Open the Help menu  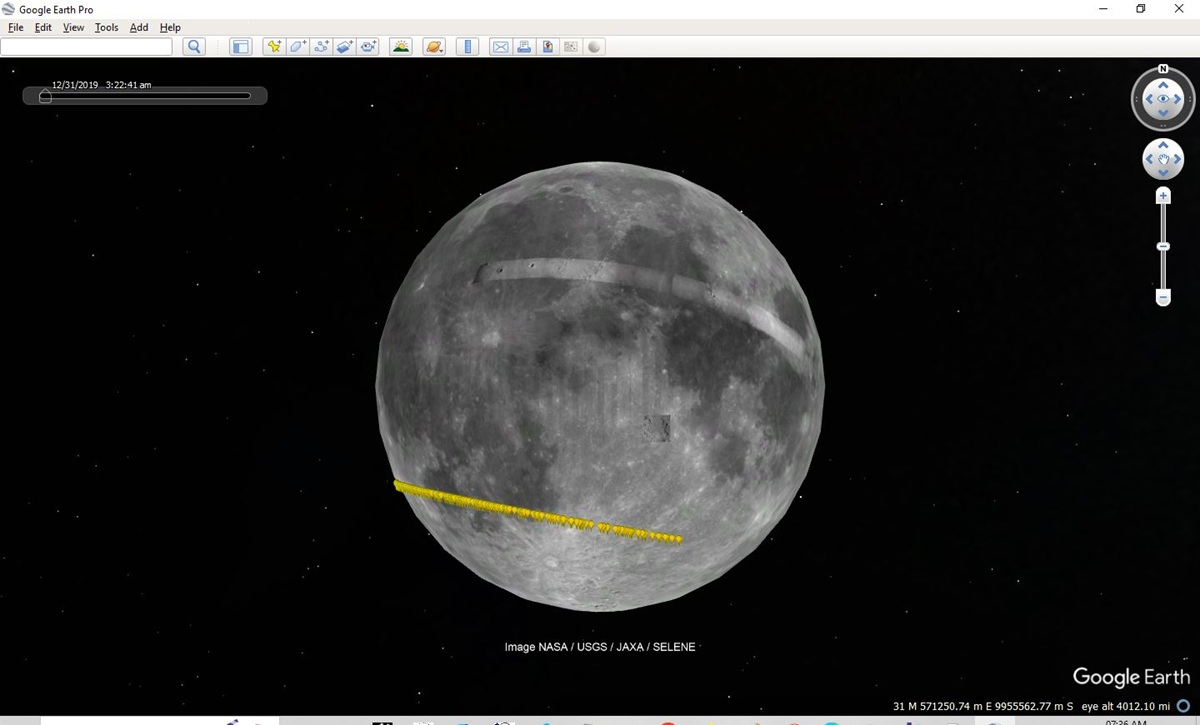pos(170,27)
